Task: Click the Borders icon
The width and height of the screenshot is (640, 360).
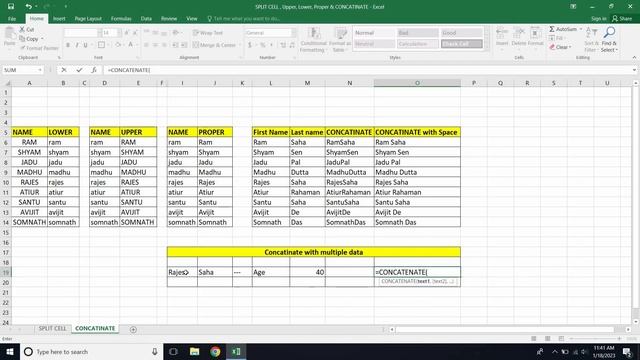Action: (101, 45)
